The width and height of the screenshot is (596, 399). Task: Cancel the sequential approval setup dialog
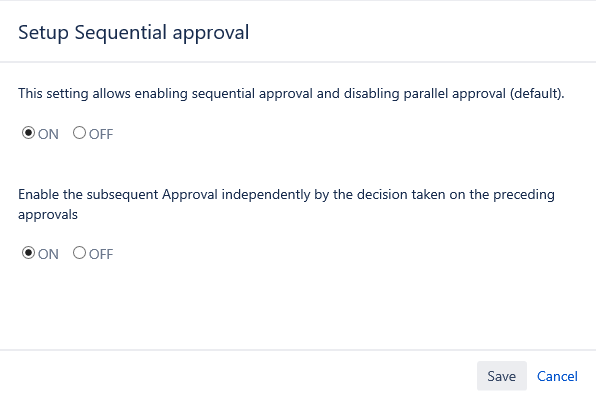557,376
